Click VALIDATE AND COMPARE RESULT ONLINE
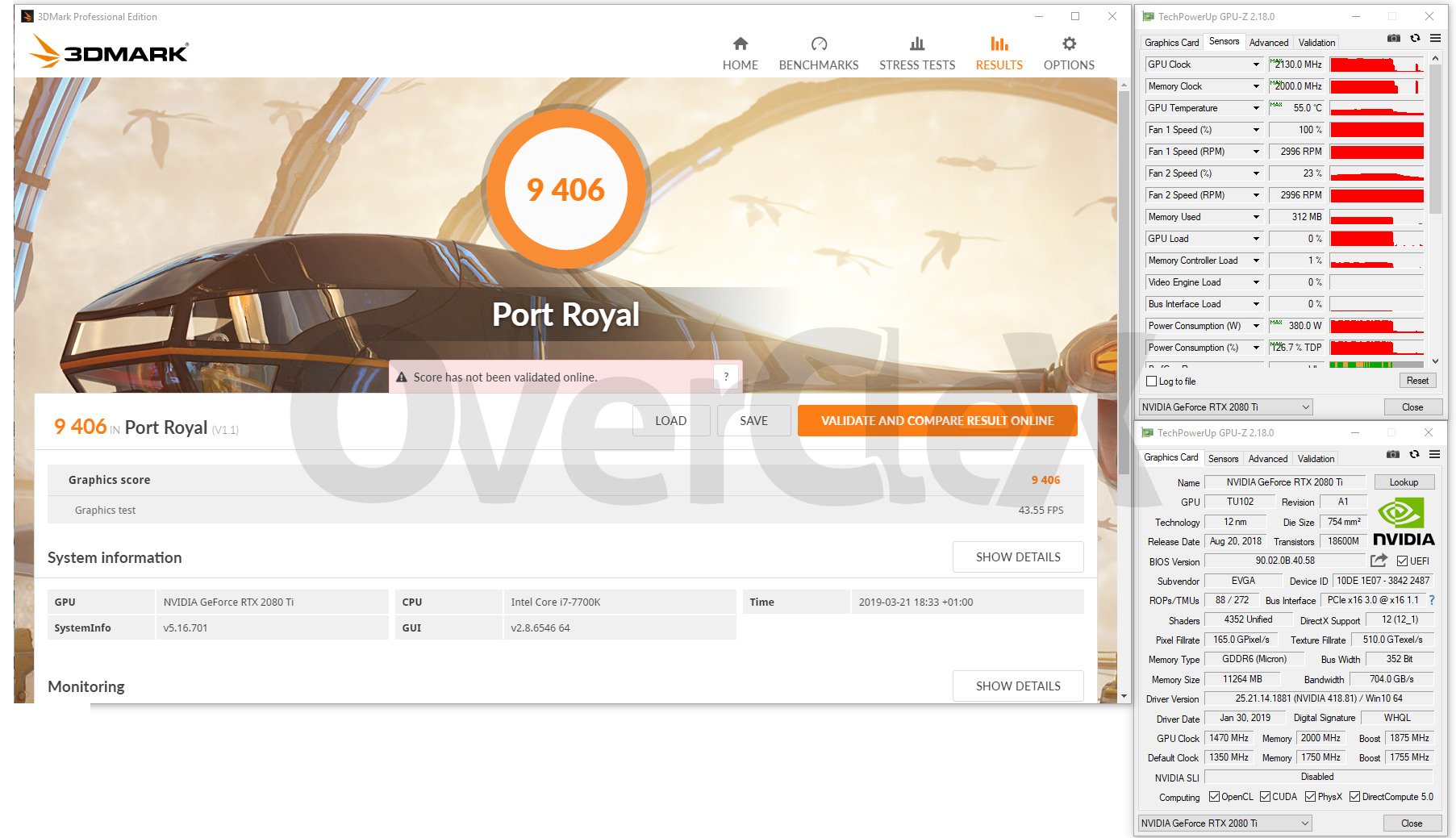Screen dimensions: 1456x838 [937, 420]
